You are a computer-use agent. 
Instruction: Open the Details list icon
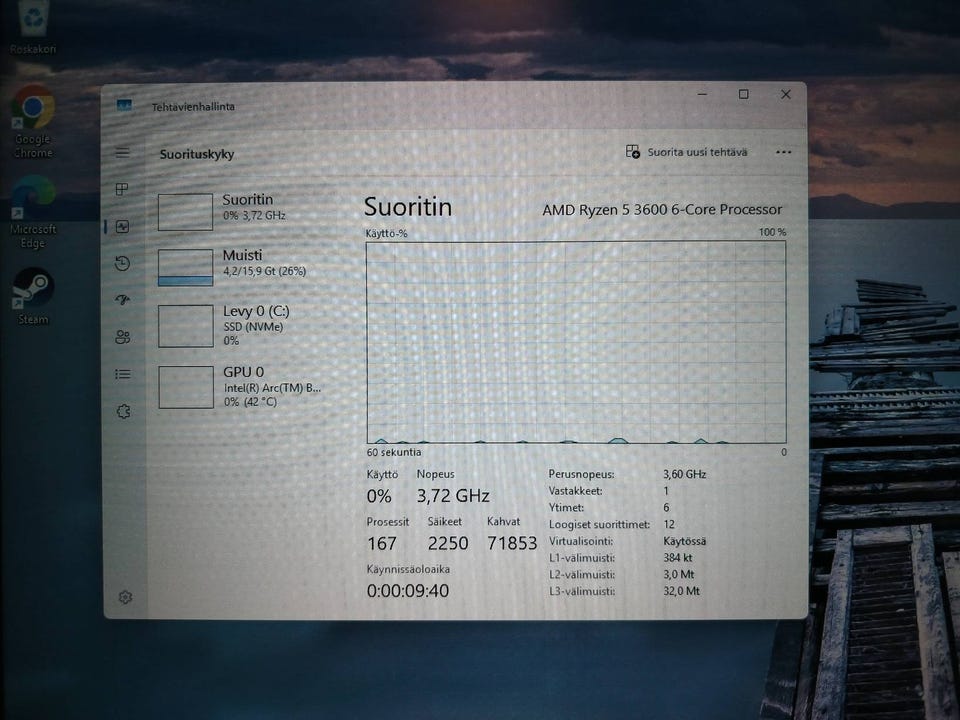coord(122,373)
